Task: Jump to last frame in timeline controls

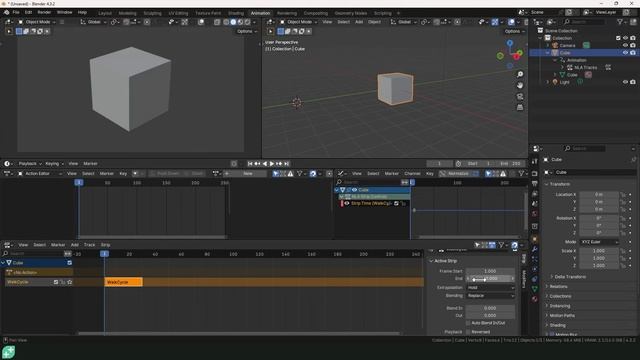Action: (x=287, y=164)
